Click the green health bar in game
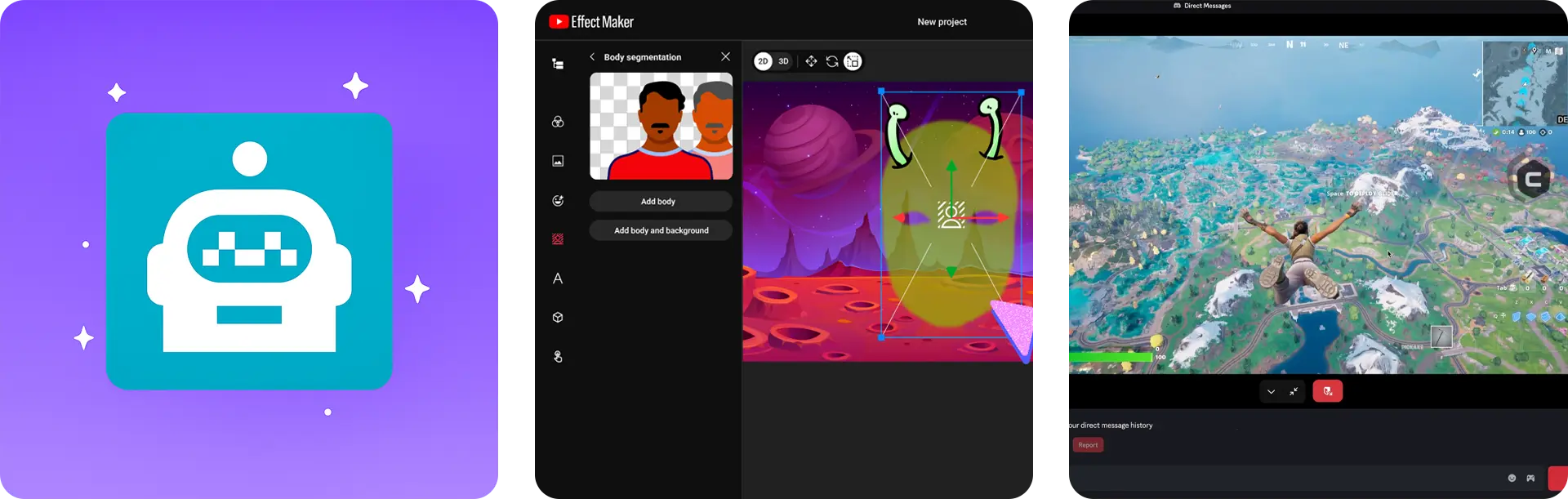 point(1111,357)
